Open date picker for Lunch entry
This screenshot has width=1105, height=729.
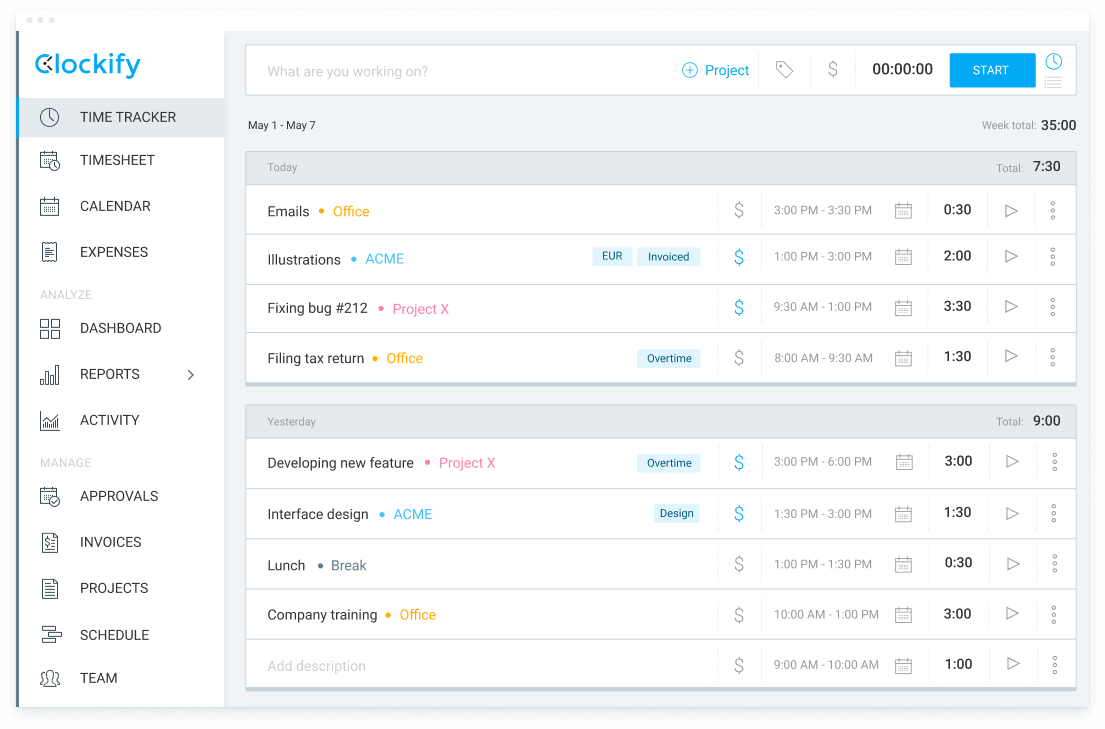click(x=903, y=564)
